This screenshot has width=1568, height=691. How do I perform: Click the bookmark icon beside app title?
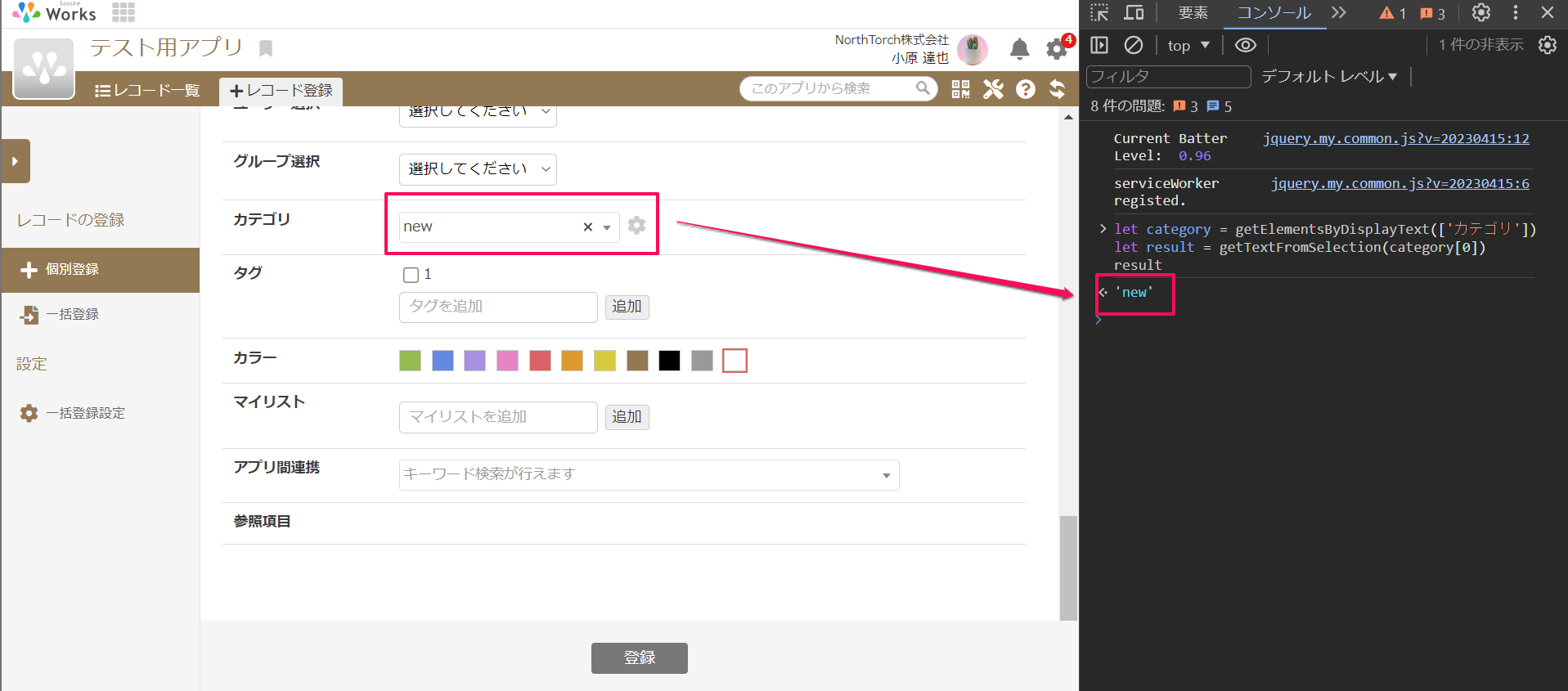[266, 48]
